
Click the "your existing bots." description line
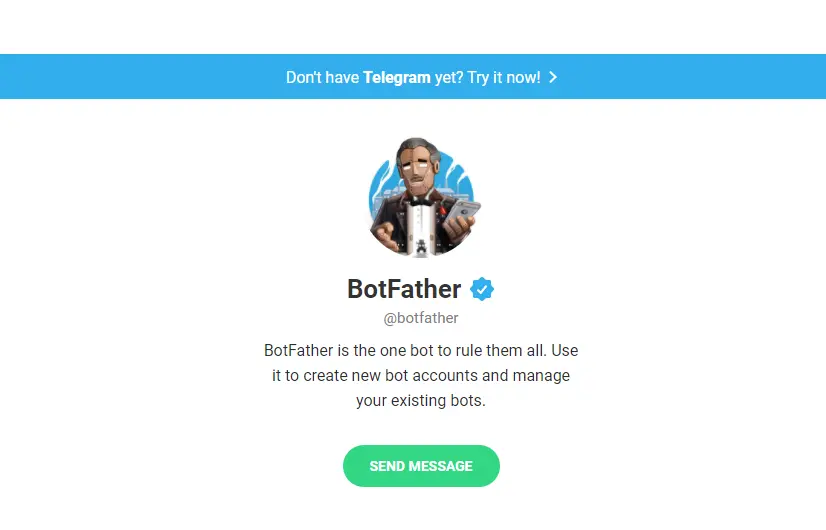click(421, 401)
